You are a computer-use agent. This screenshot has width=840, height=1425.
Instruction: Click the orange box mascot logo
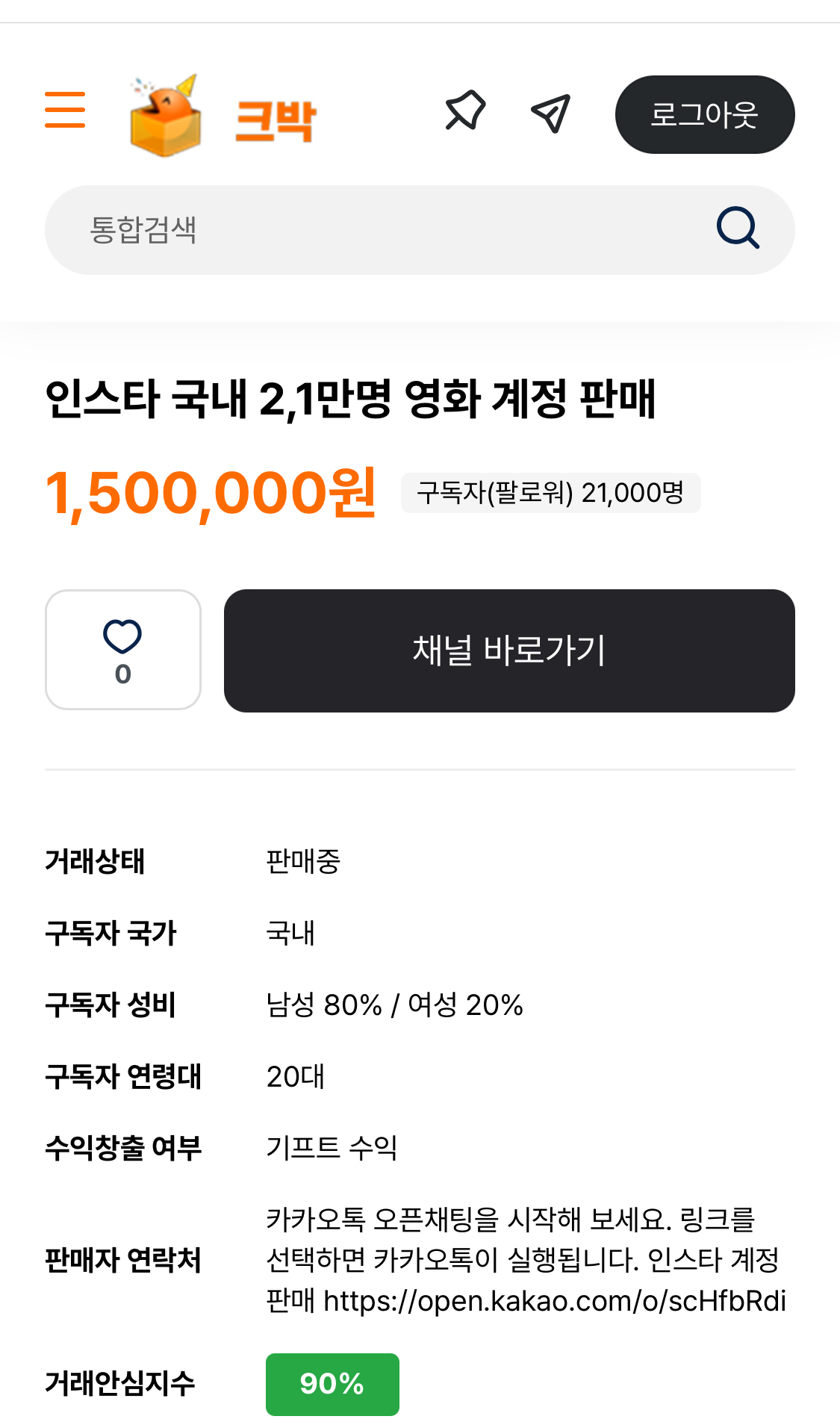tap(165, 116)
